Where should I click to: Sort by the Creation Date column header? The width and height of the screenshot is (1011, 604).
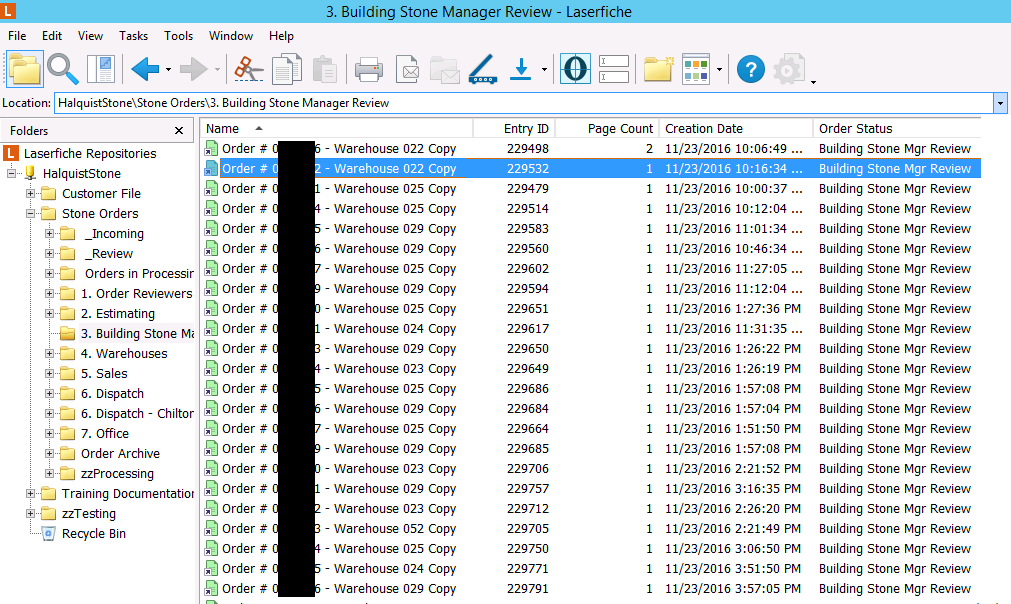[x=736, y=129]
